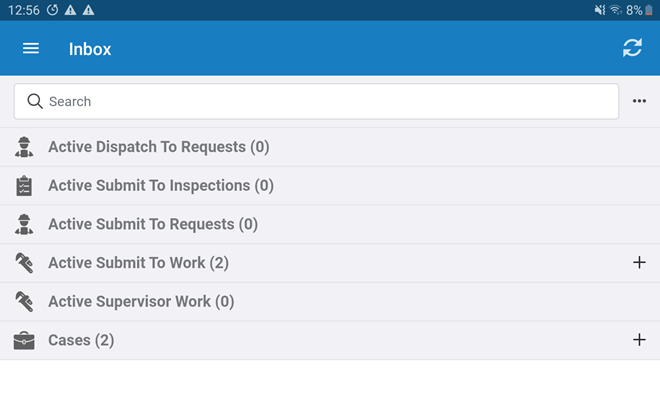This screenshot has height=413, width=660.
Task: Select Active Dispatch To Requests (0)
Action: tap(159, 147)
